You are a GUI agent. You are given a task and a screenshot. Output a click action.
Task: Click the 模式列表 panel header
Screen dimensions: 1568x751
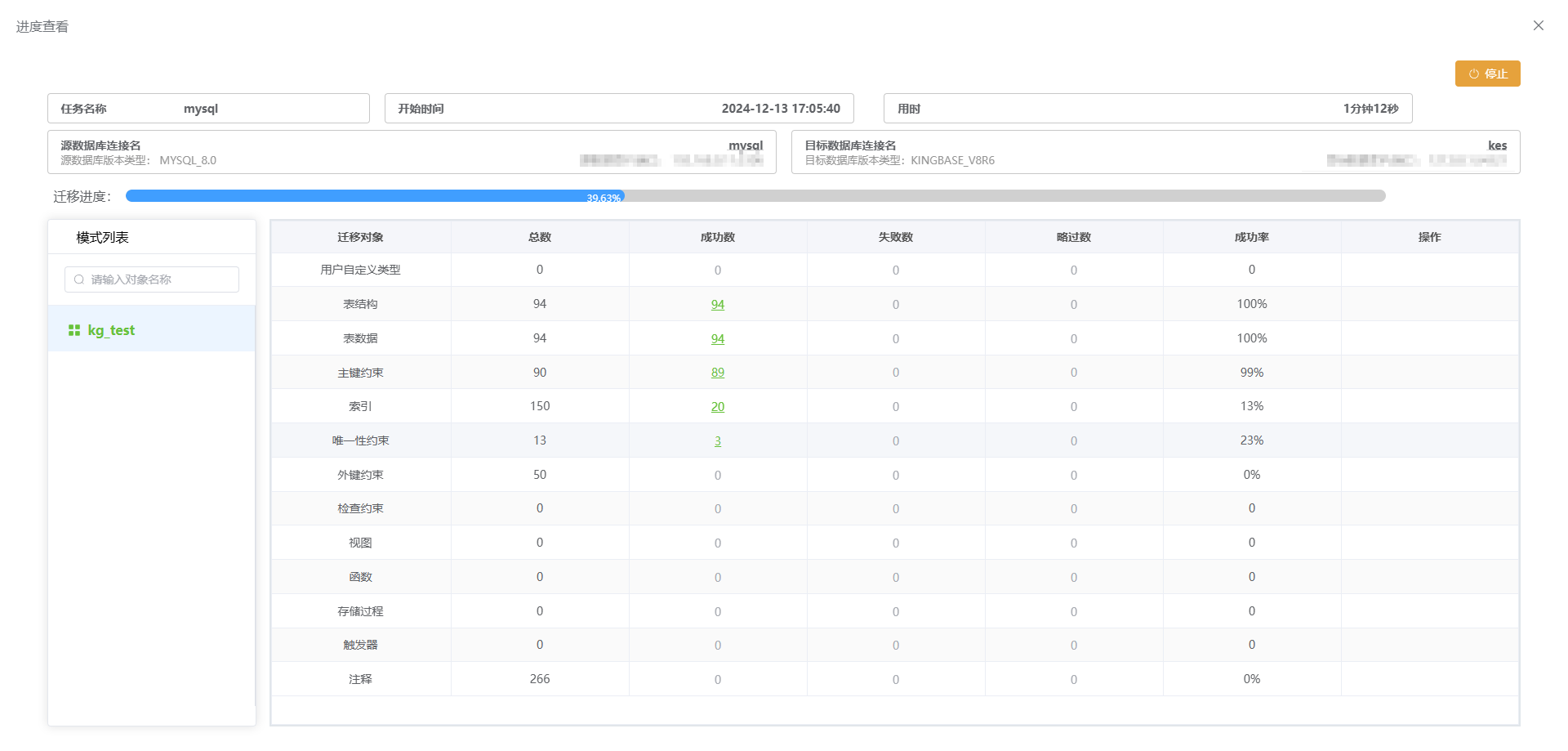(103, 238)
